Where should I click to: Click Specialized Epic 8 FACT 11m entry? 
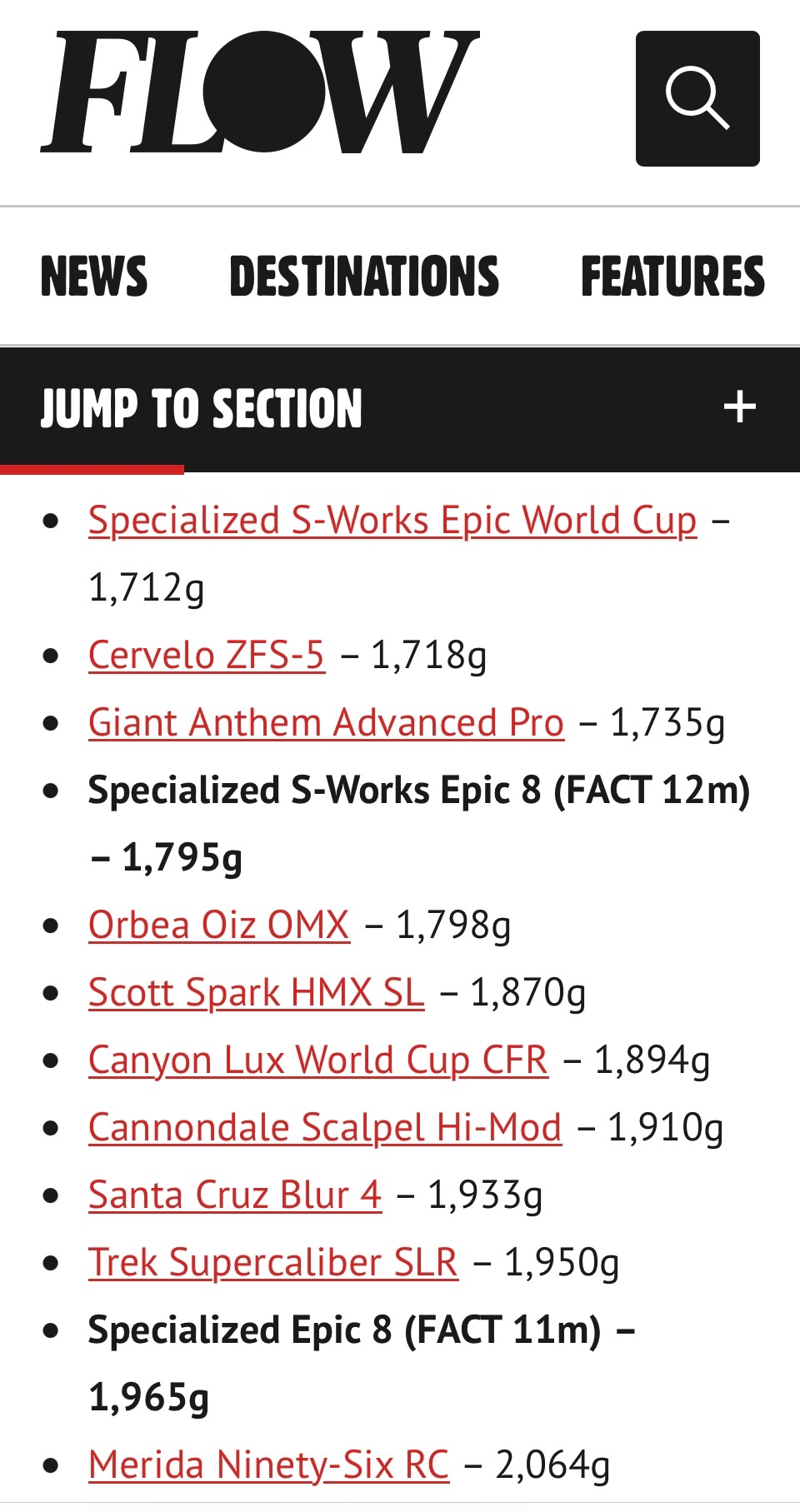344,1330
